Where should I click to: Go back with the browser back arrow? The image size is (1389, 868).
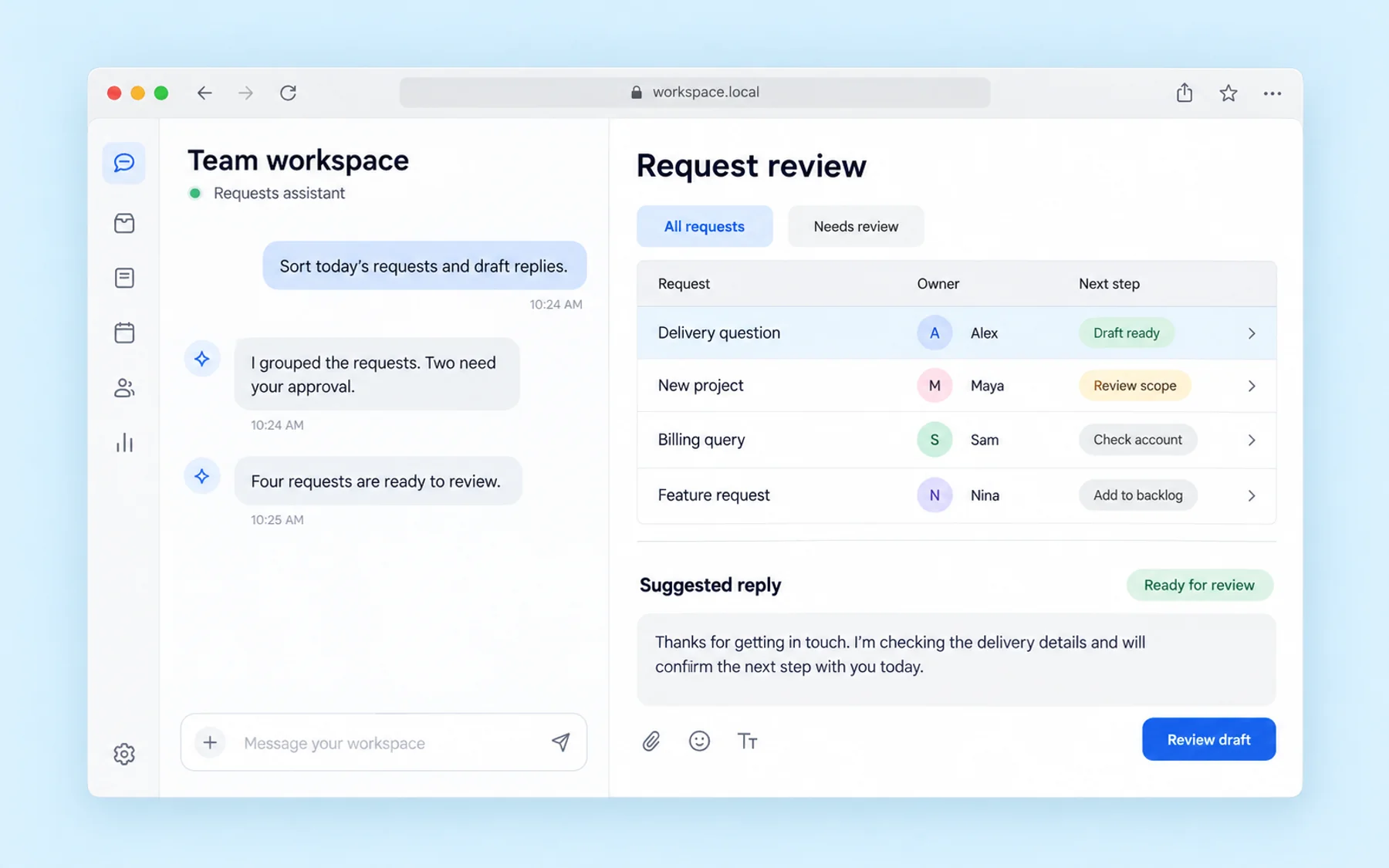coord(204,93)
